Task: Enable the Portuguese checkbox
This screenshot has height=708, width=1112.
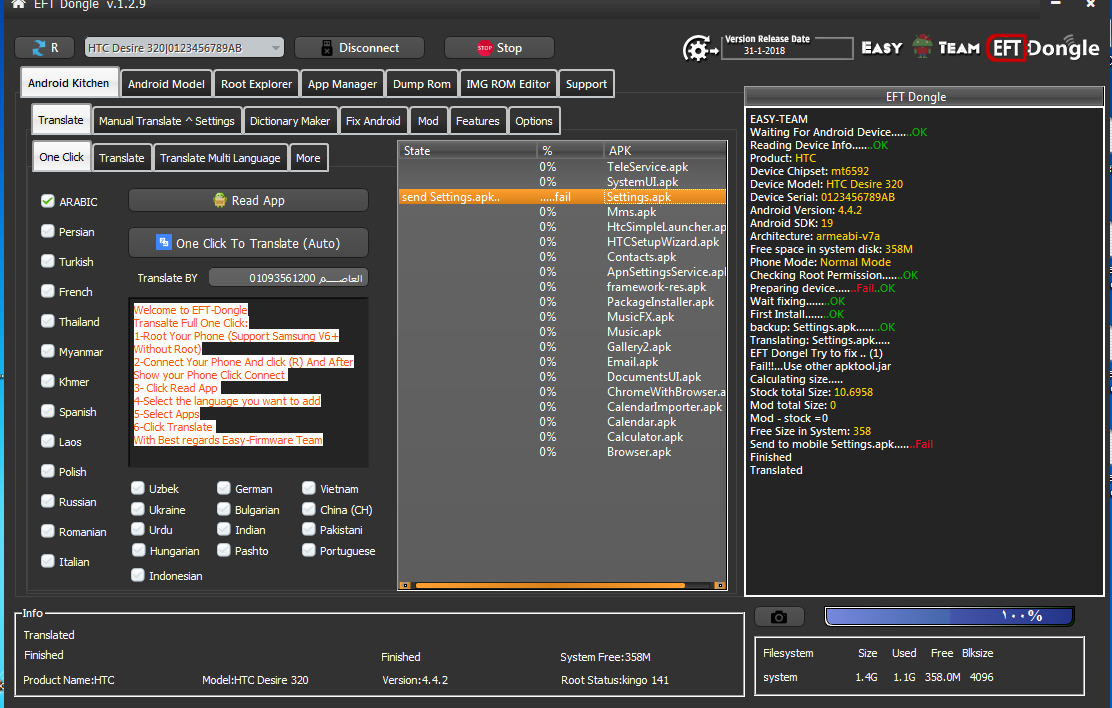Action: tap(308, 551)
